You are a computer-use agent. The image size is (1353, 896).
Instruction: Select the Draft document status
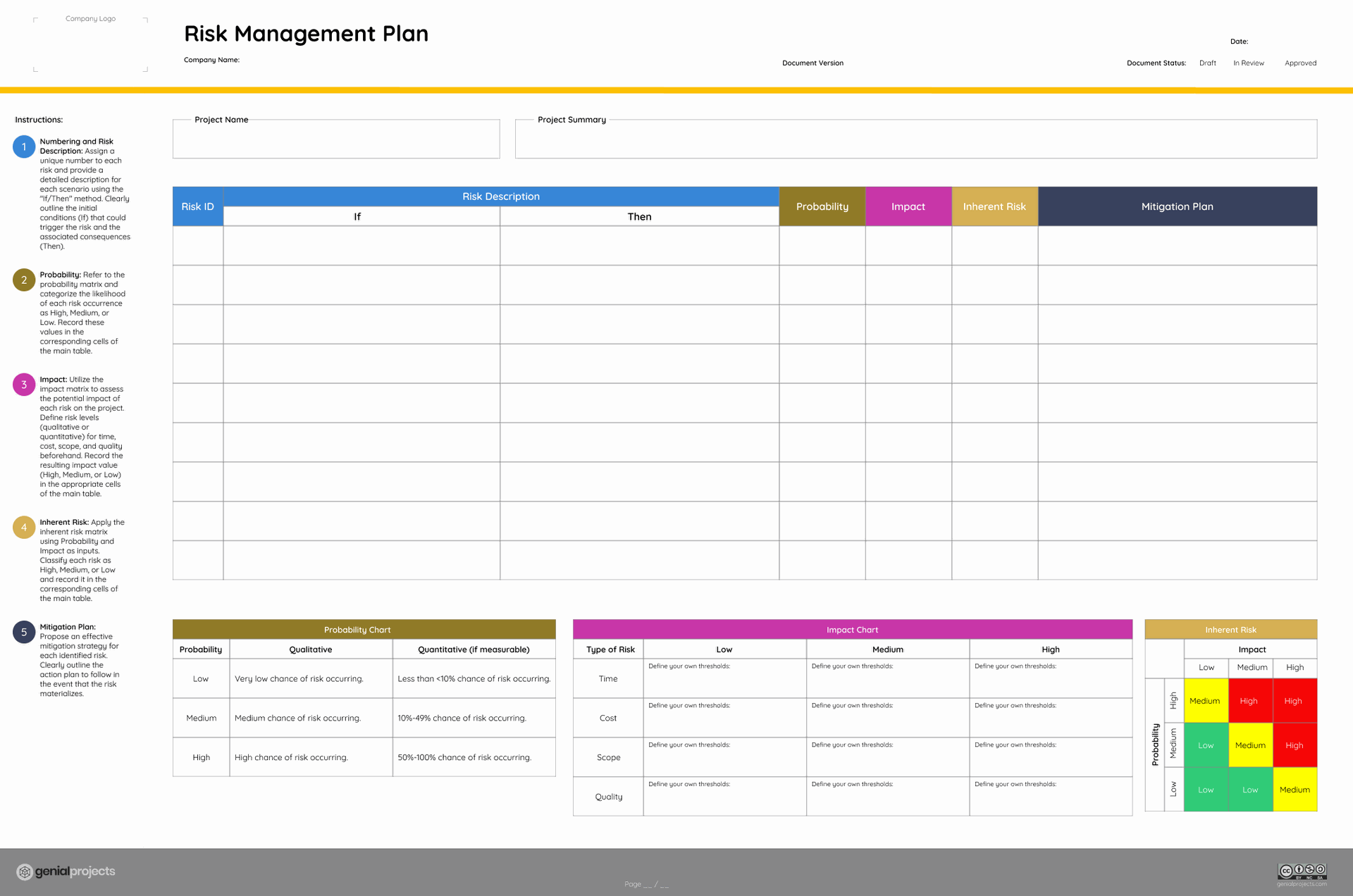point(1207,63)
